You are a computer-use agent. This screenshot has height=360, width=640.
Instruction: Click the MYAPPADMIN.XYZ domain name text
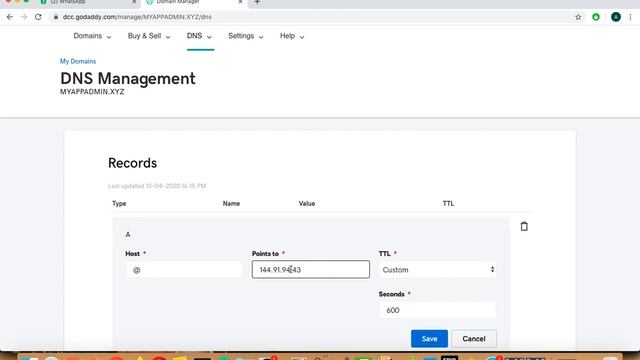(92, 92)
